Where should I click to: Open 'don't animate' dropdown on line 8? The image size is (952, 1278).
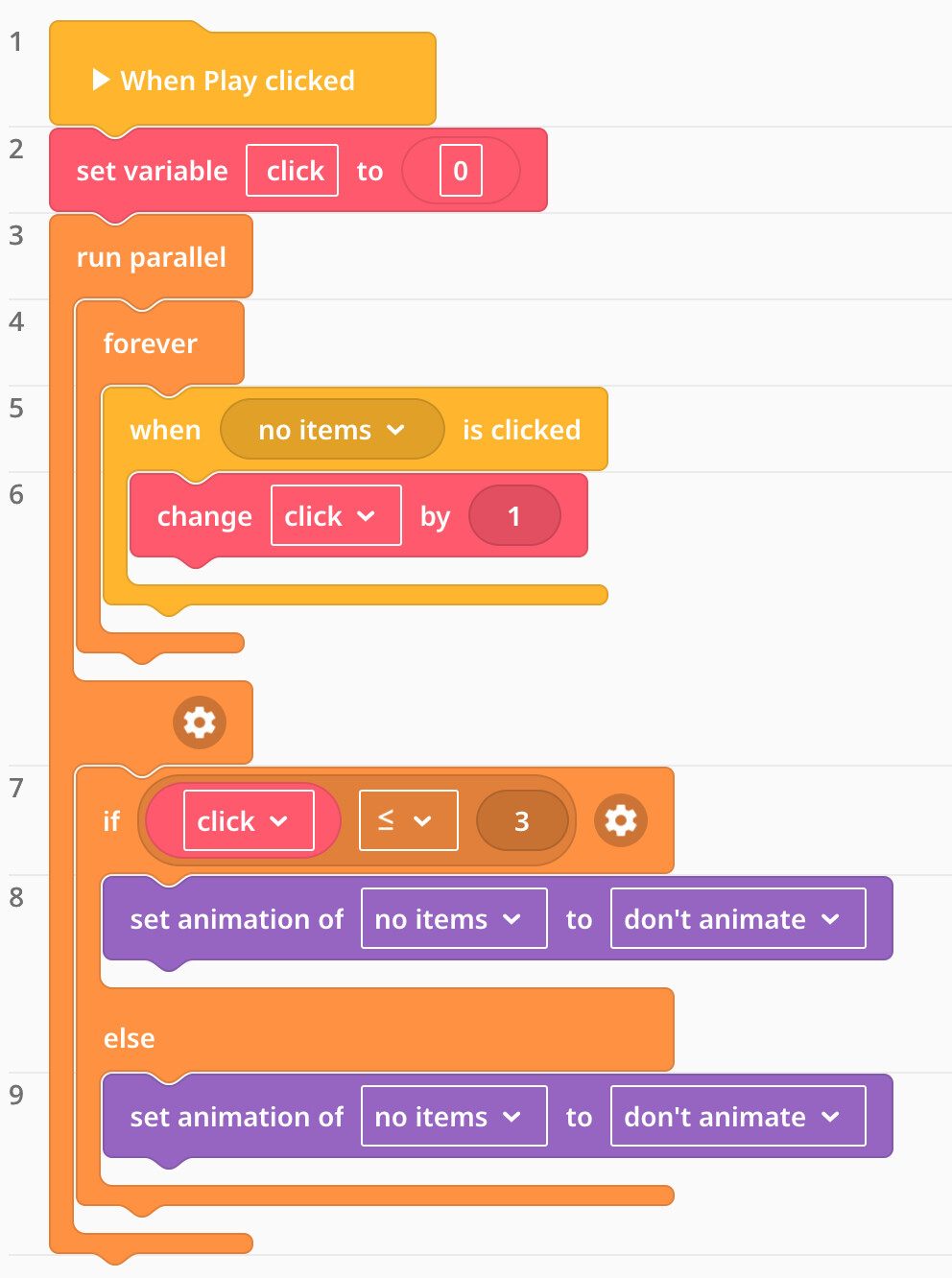tap(737, 919)
